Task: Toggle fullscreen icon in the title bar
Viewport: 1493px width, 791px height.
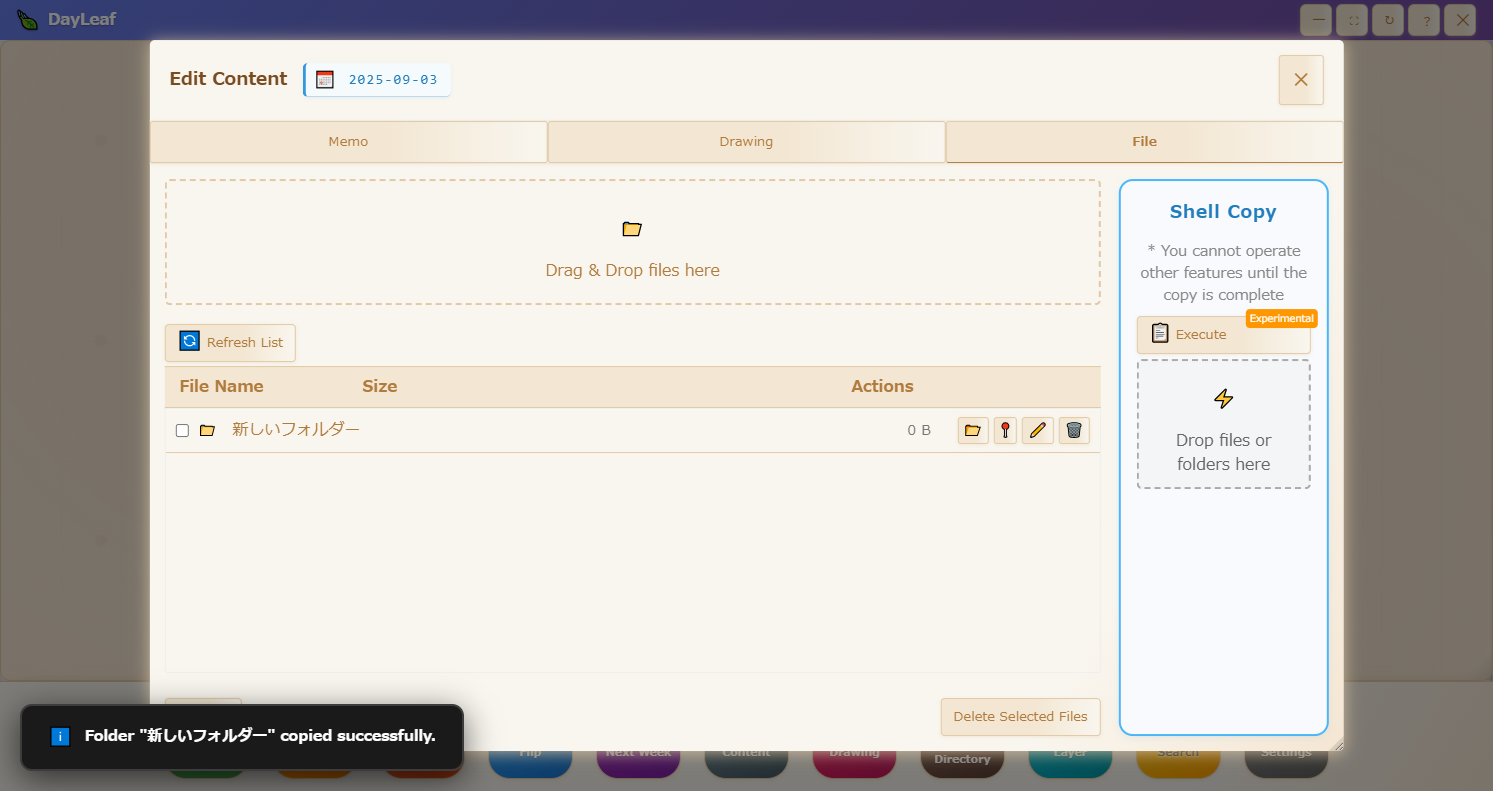Action: (x=1354, y=20)
